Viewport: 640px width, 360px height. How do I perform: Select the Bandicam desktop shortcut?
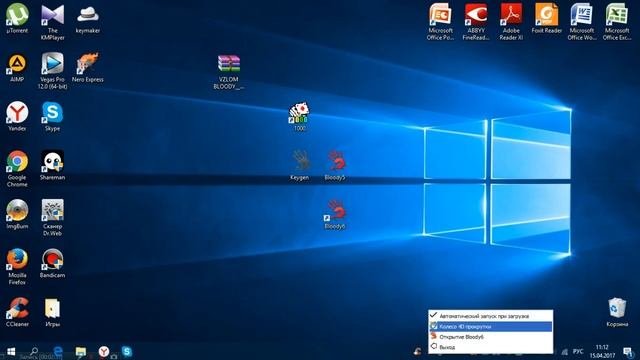click(x=53, y=263)
